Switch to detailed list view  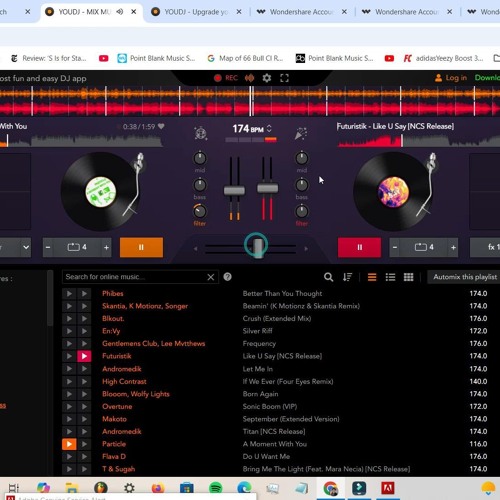coord(390,277)
